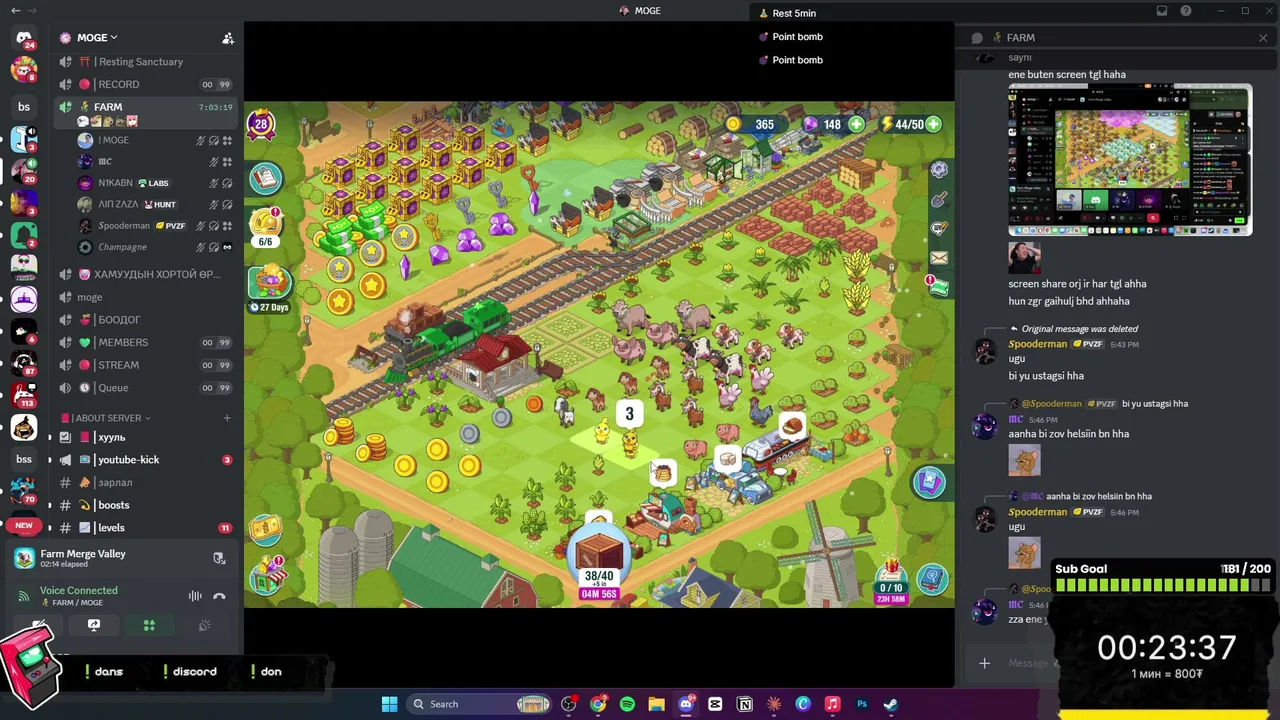Image resolution: width=1280 pixels, height=720 pixels.
Task: Open N1KABN user in voice list
Action: [x=155, y=183]
